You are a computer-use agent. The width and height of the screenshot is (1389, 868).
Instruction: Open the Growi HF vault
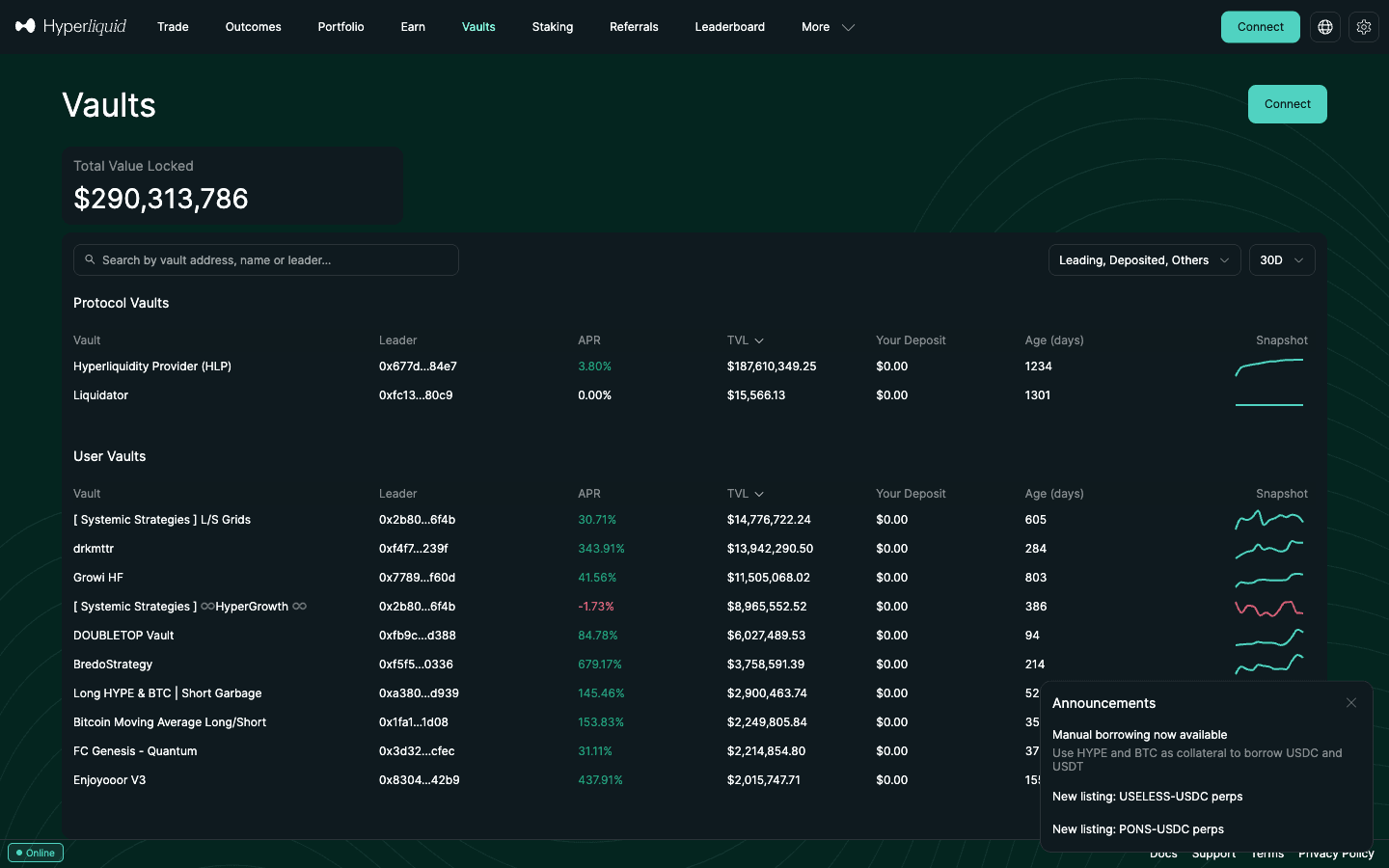(x=98, y=578)
